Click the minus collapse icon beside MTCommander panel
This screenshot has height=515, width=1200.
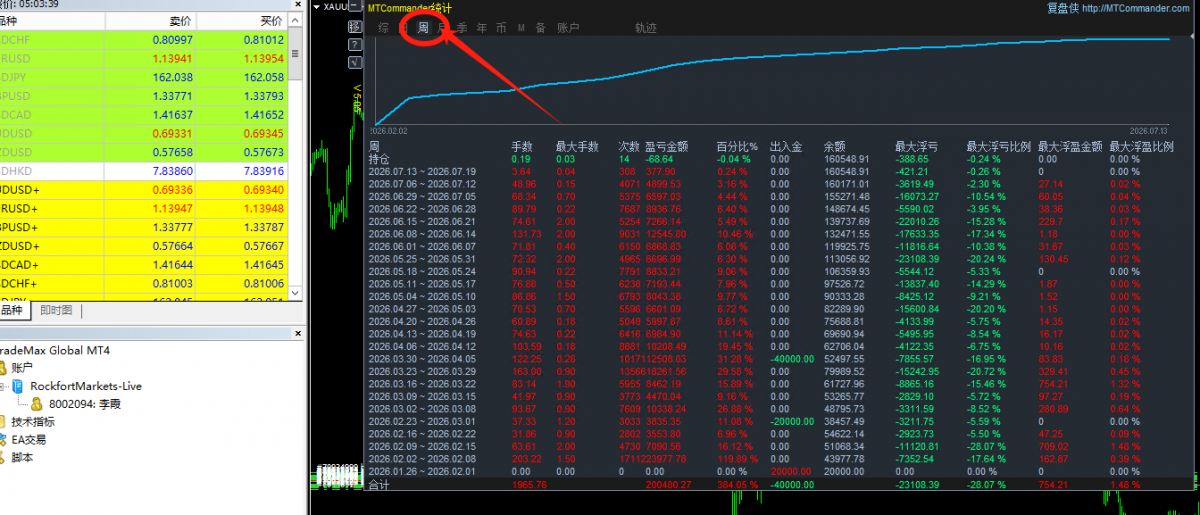355,6
